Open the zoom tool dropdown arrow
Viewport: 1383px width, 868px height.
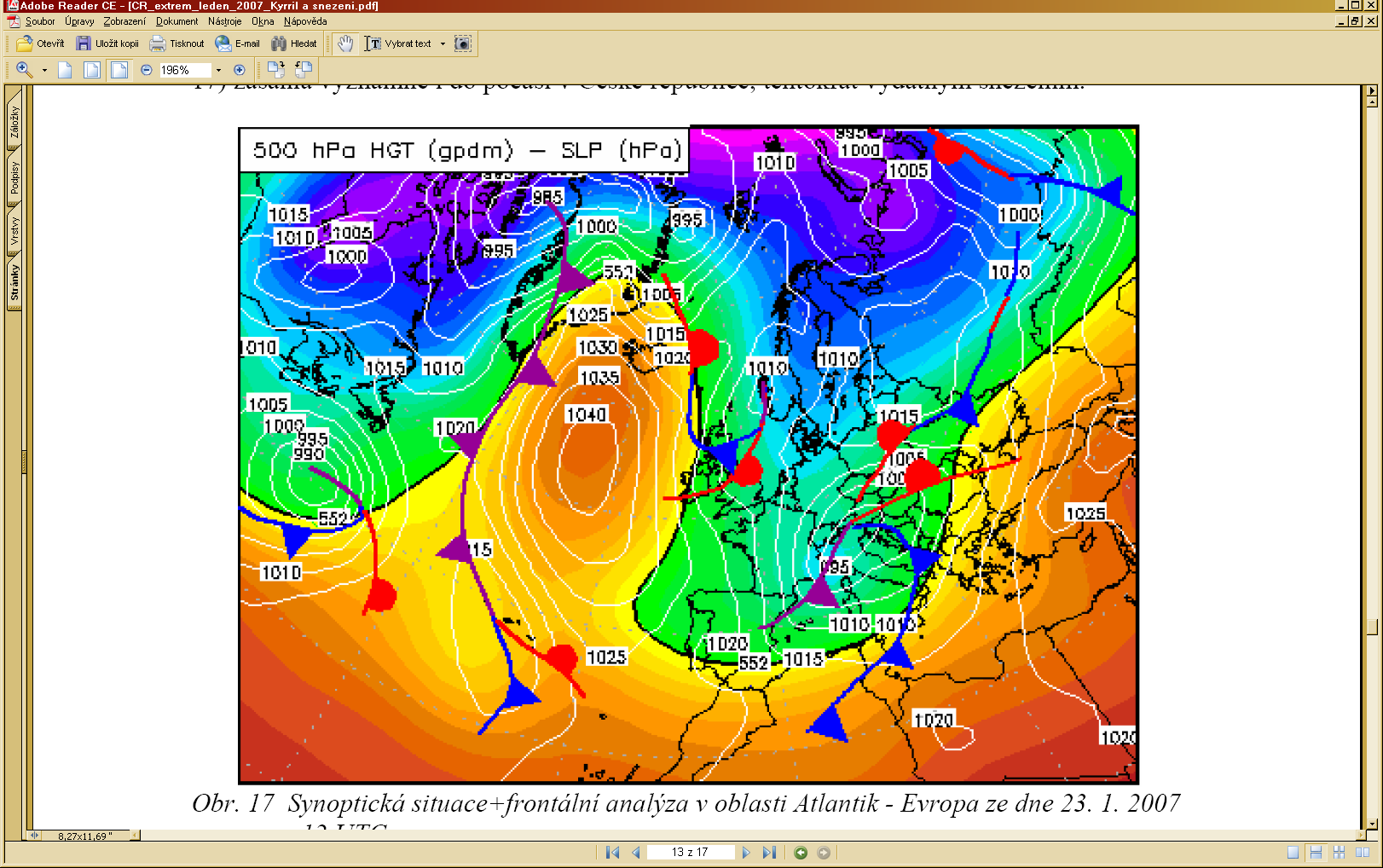pos(44,70)
